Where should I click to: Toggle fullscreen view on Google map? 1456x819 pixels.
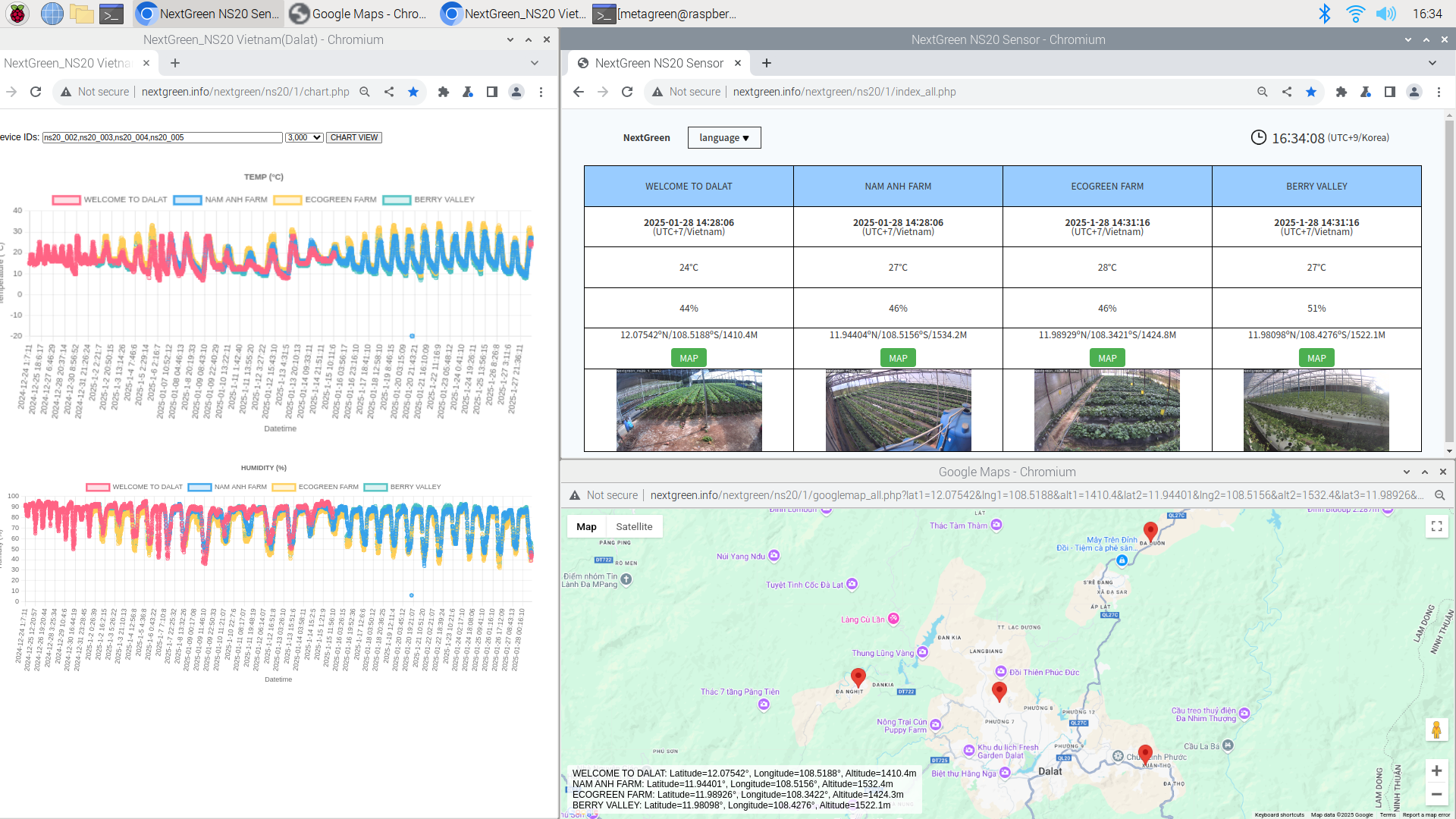1436,526
